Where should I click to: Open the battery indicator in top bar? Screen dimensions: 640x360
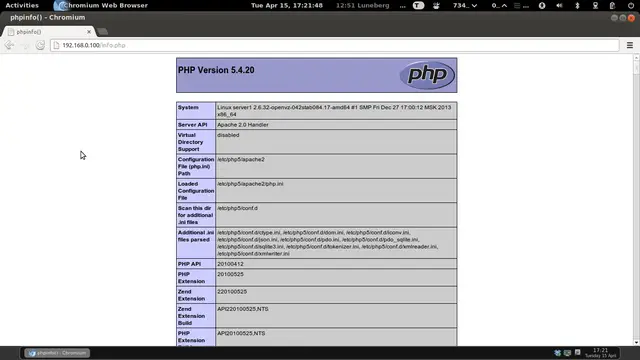point(612,5)
